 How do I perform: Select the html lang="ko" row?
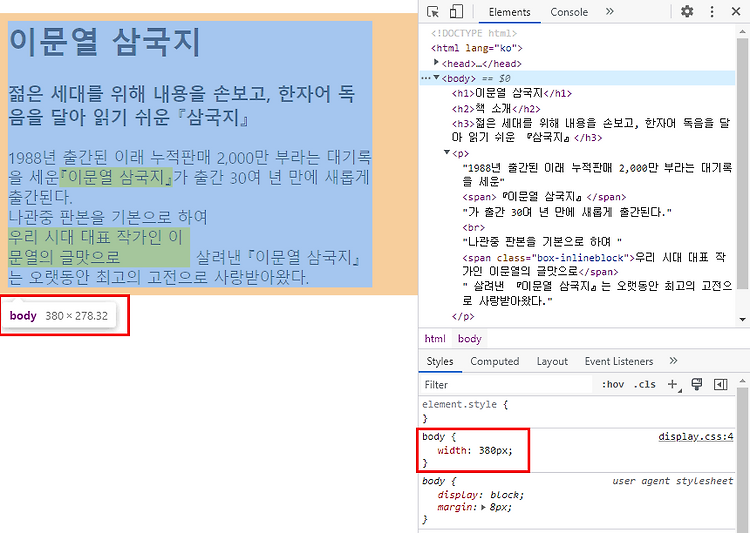click(x=476, y=48)
